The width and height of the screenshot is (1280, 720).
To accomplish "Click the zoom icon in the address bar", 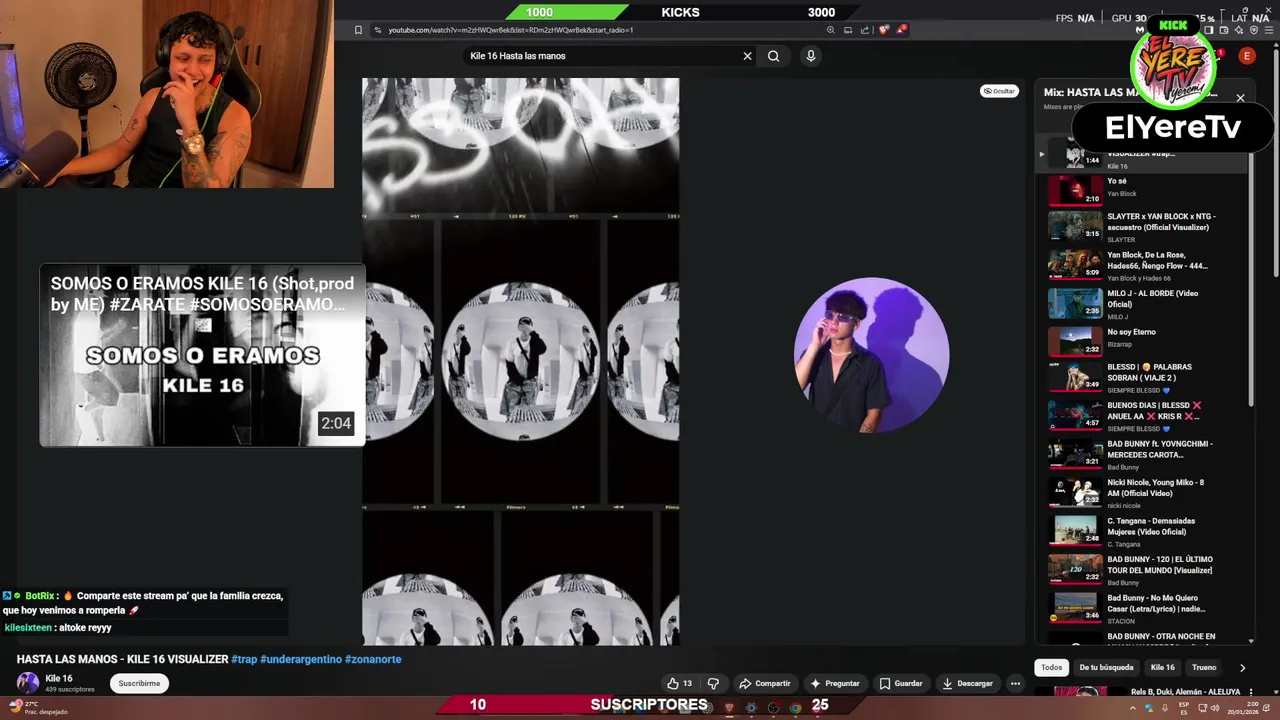I will click(830, 30).
